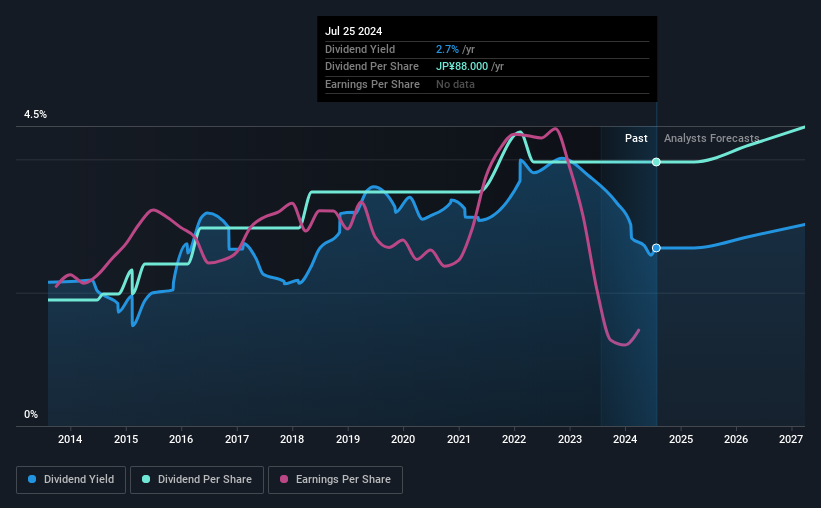Click the tooltip's Earnings Per Share row label
821x508 pixels.
pyautogui.click(x=372, y=84)
